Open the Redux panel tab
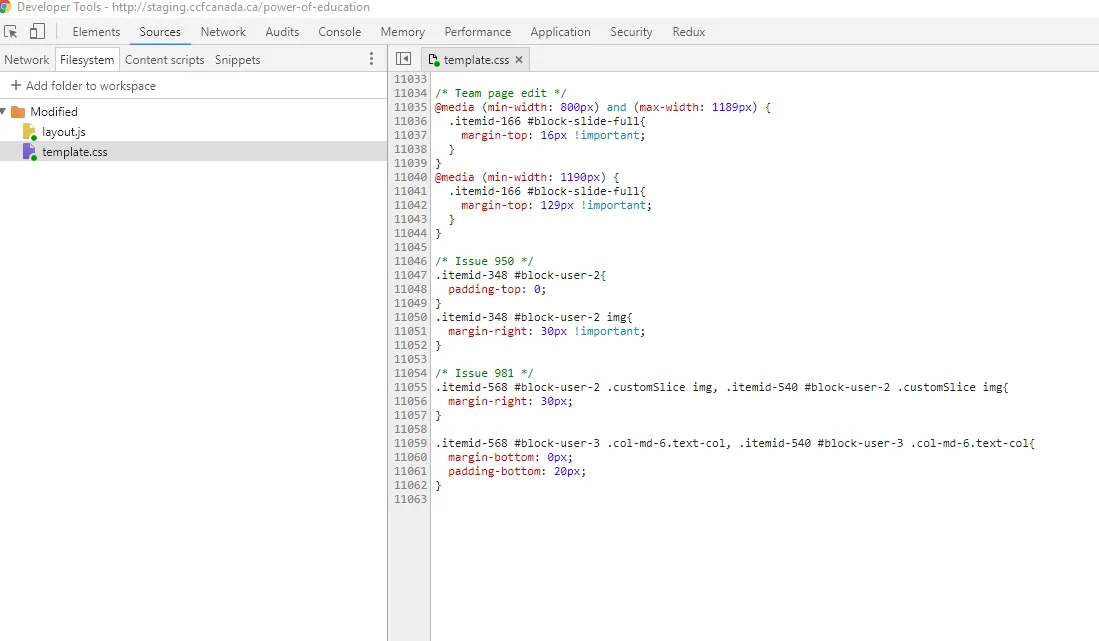Screen dimensions: 1099x641 688,32
